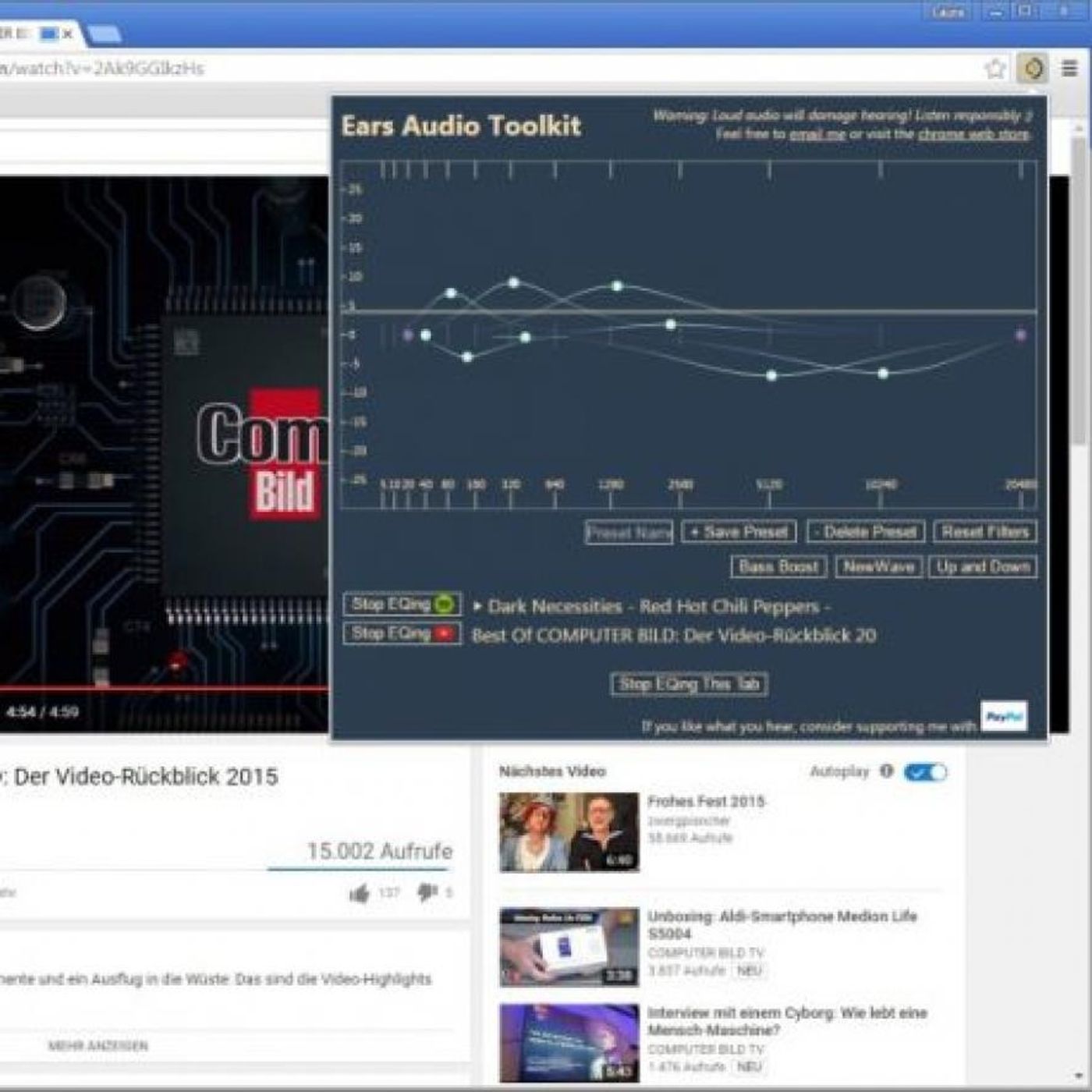
Task: Click the YouTube video progress bar
Action: click(164, 690)
